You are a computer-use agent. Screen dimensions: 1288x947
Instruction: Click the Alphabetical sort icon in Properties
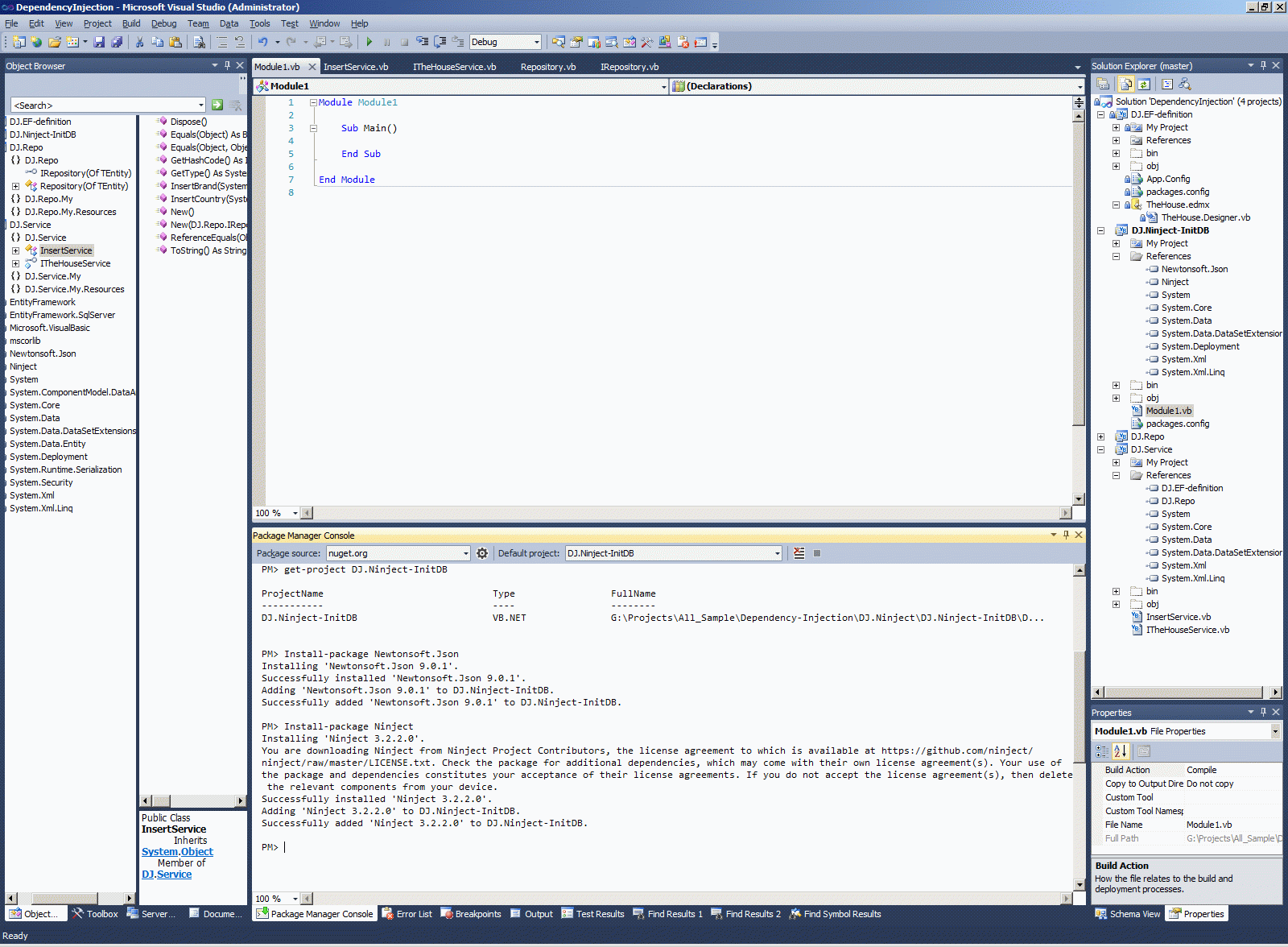click(1120, 751)
